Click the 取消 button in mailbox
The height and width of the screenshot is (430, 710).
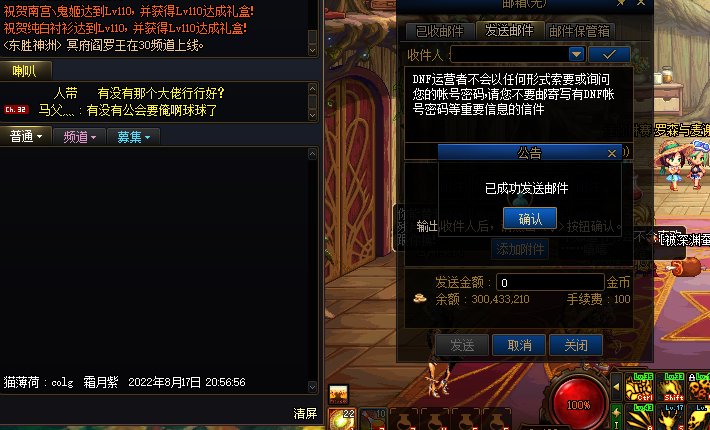point(519,345)
